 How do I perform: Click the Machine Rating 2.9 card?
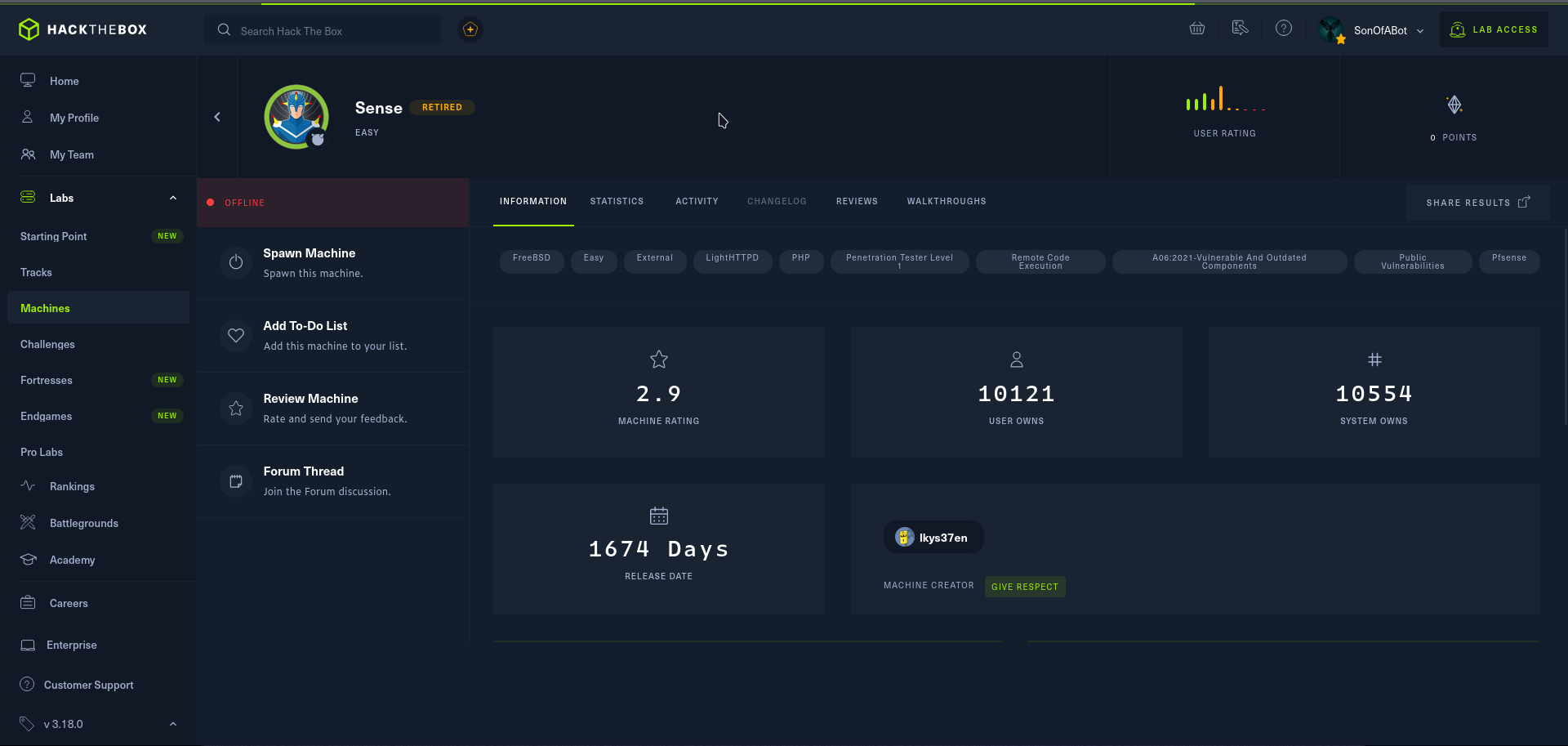click(659, 391)
